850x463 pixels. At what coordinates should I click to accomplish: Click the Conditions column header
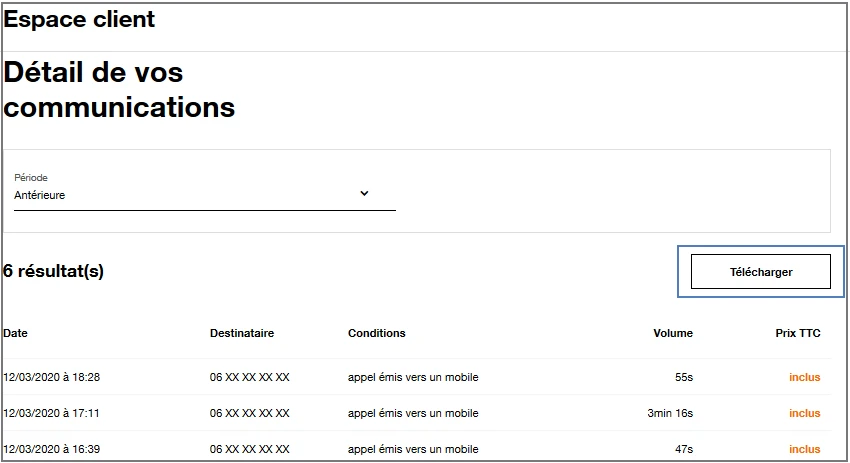pos(377,333)
